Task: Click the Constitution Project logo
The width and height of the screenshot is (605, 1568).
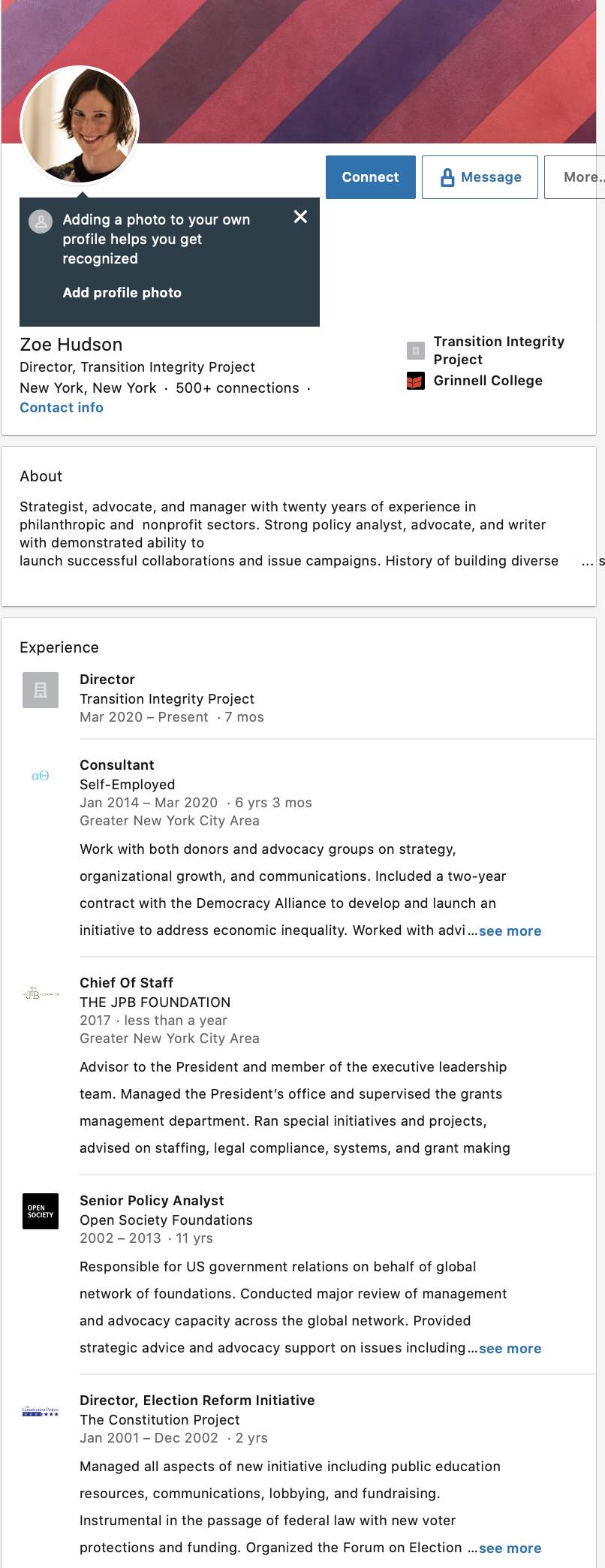Action: 41,1411
